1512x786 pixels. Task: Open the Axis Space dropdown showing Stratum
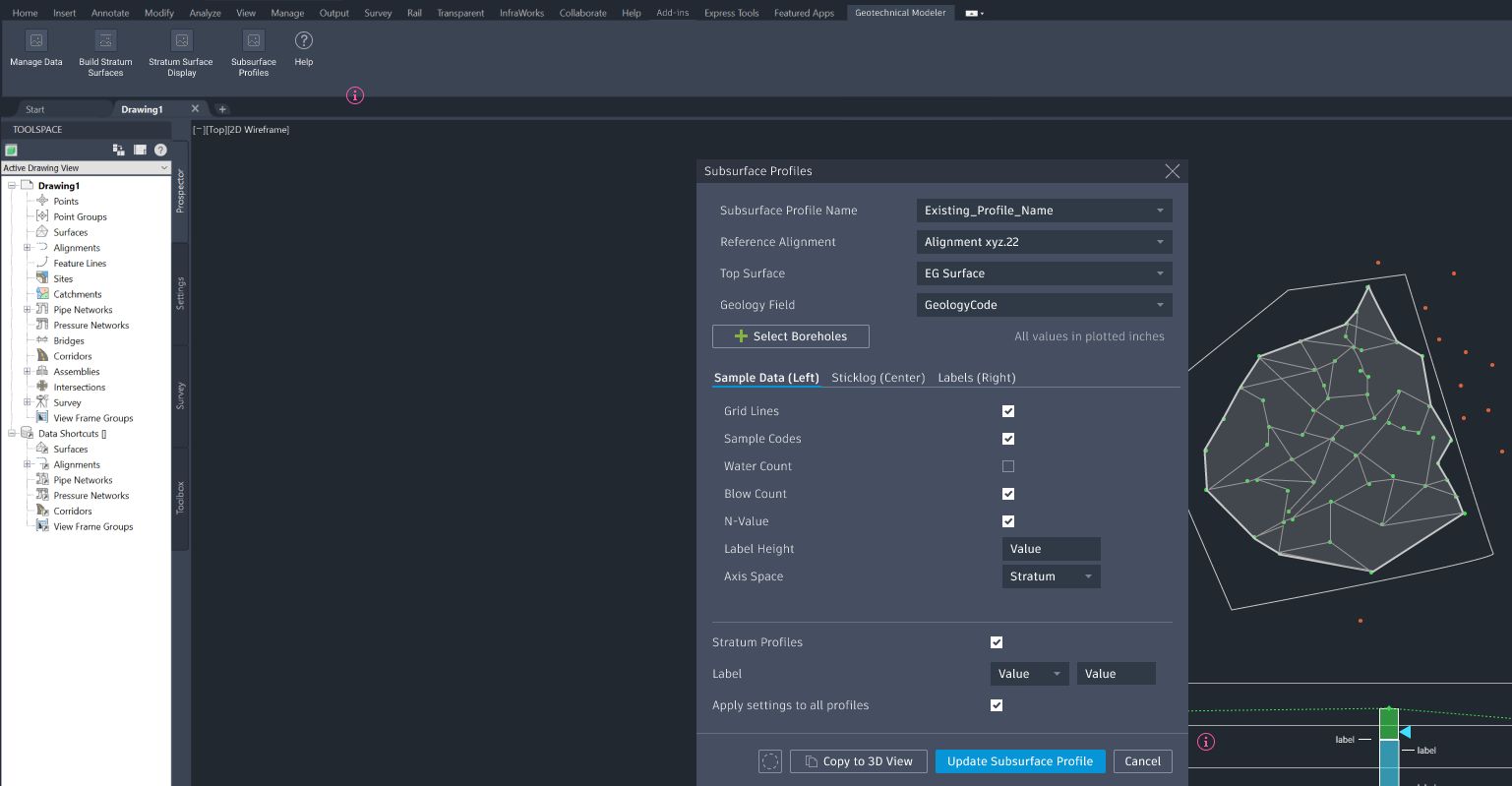[x=1051, y=575]
